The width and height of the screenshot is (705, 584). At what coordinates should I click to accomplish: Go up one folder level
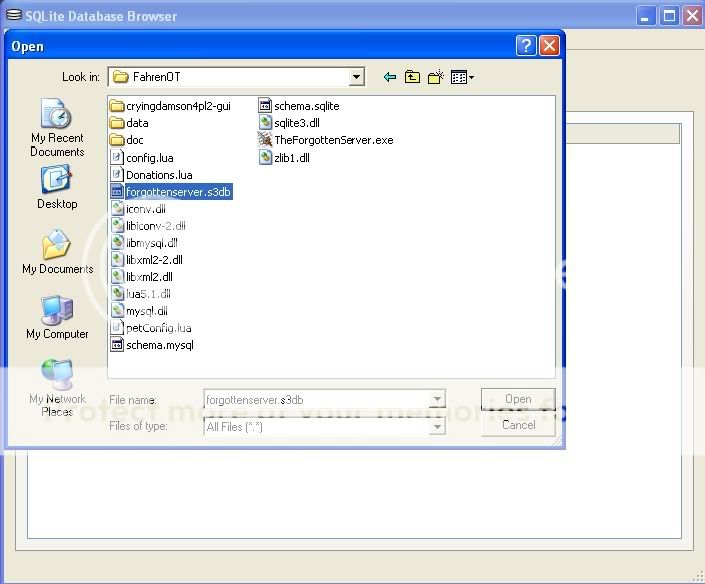pos(412,77)
